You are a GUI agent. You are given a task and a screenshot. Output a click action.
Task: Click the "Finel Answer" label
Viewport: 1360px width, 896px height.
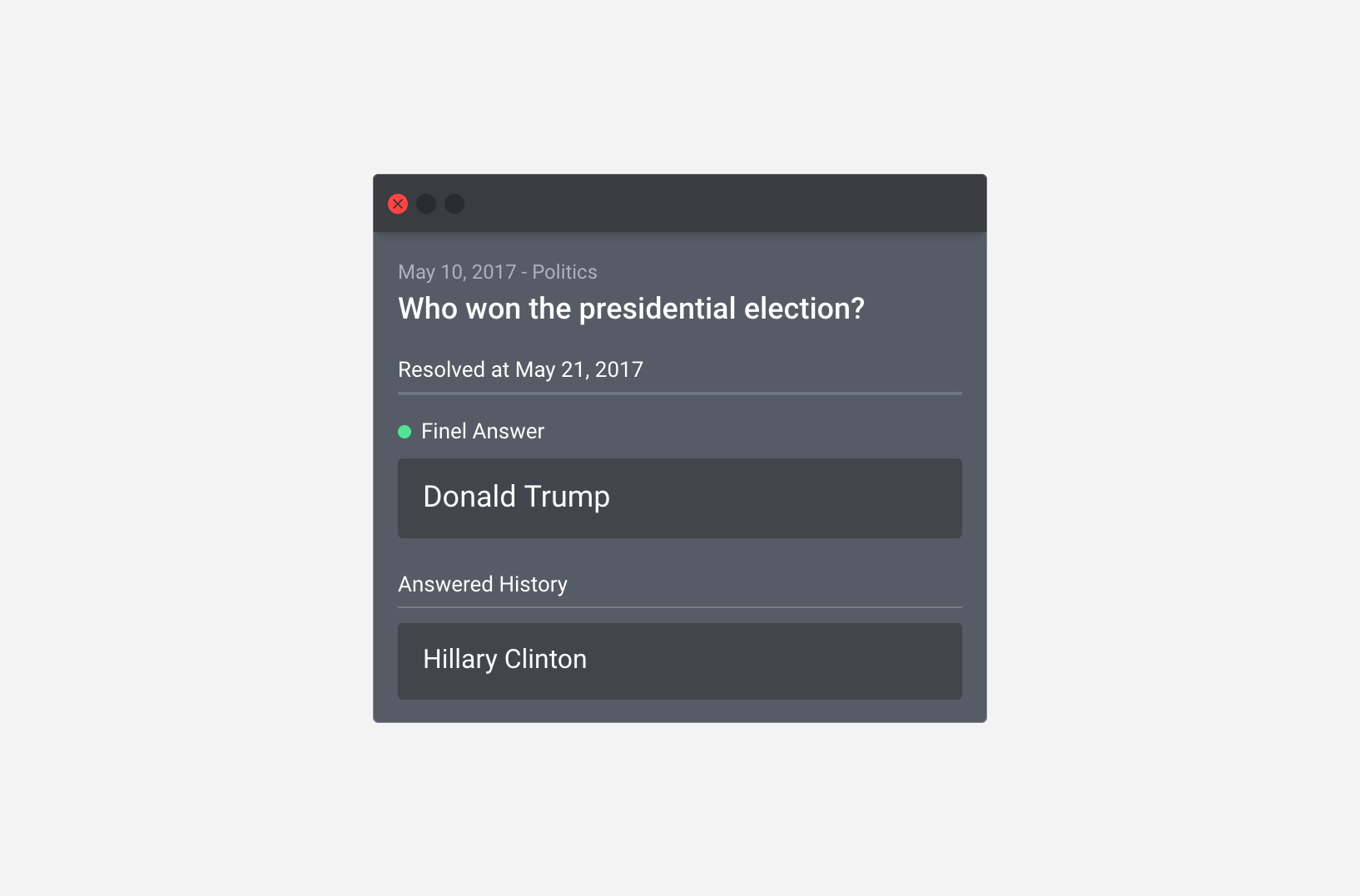(483, 431)
